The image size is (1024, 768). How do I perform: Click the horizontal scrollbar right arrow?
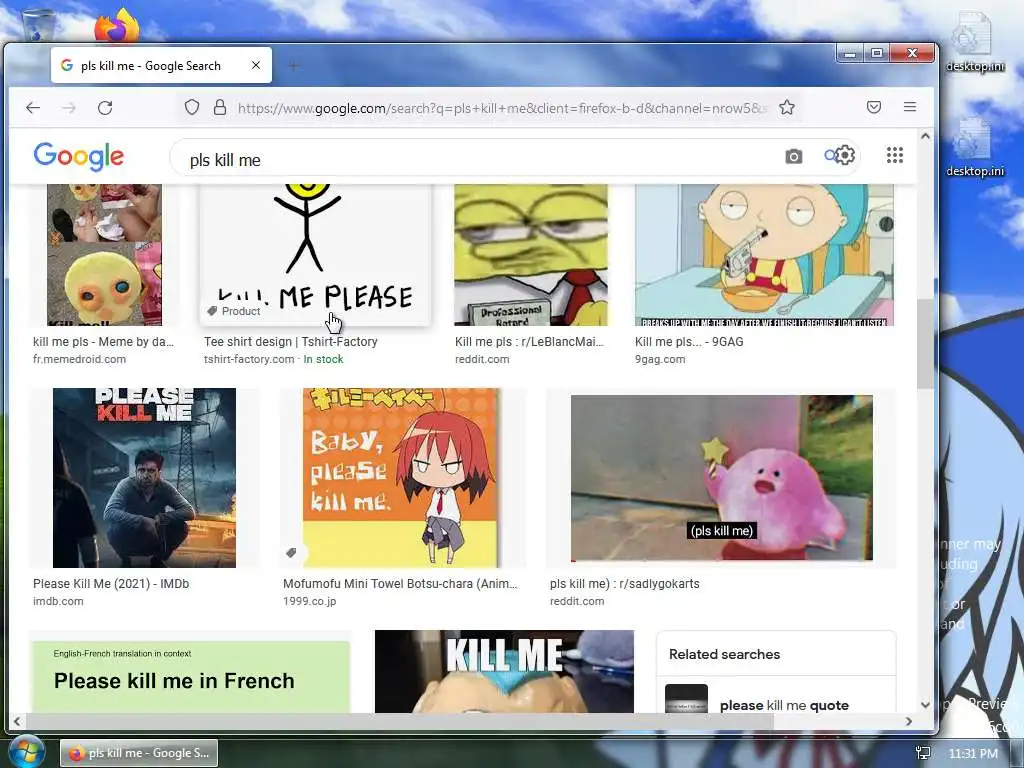(x=908, y=722)
